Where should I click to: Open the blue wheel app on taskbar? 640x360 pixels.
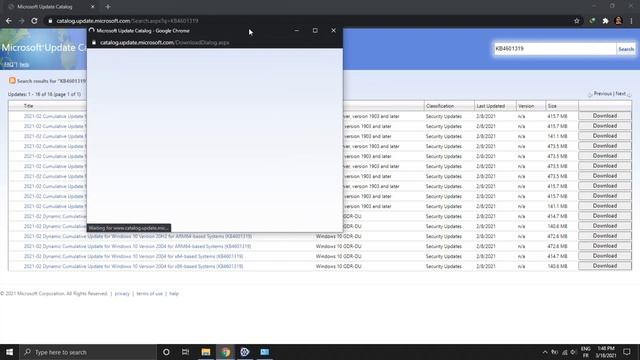click(244, 352)
